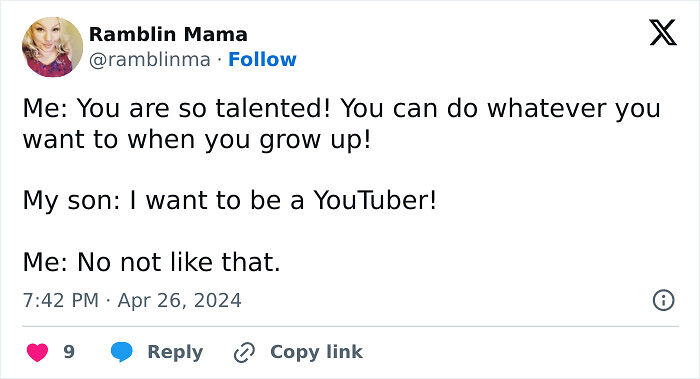
Task: Open the @ramblinma handle
Action: point(150,60)
